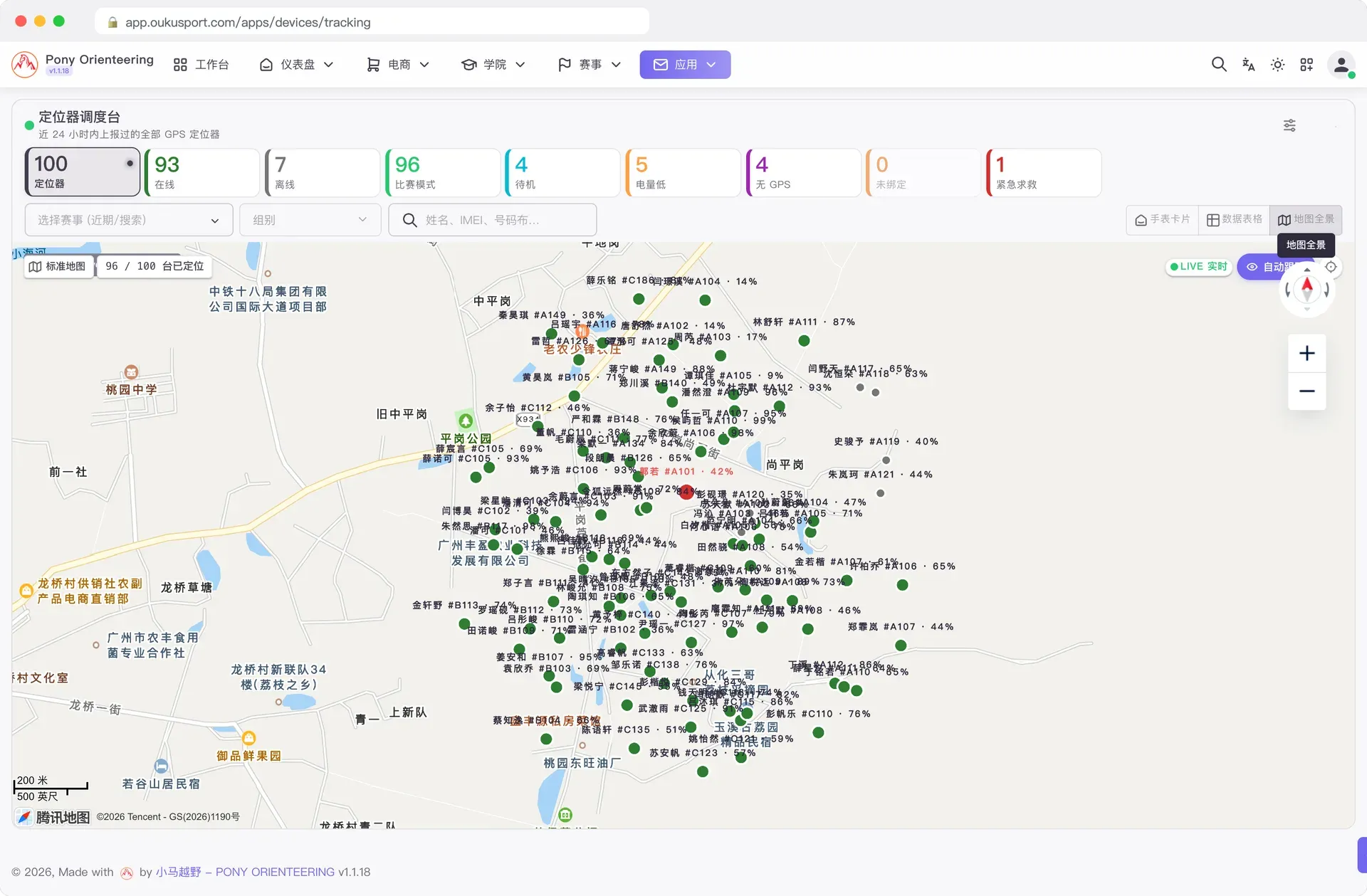Filter by 1 紧急求救 SOS card
Screen dimensions: 1367x896
(1044, 172)
